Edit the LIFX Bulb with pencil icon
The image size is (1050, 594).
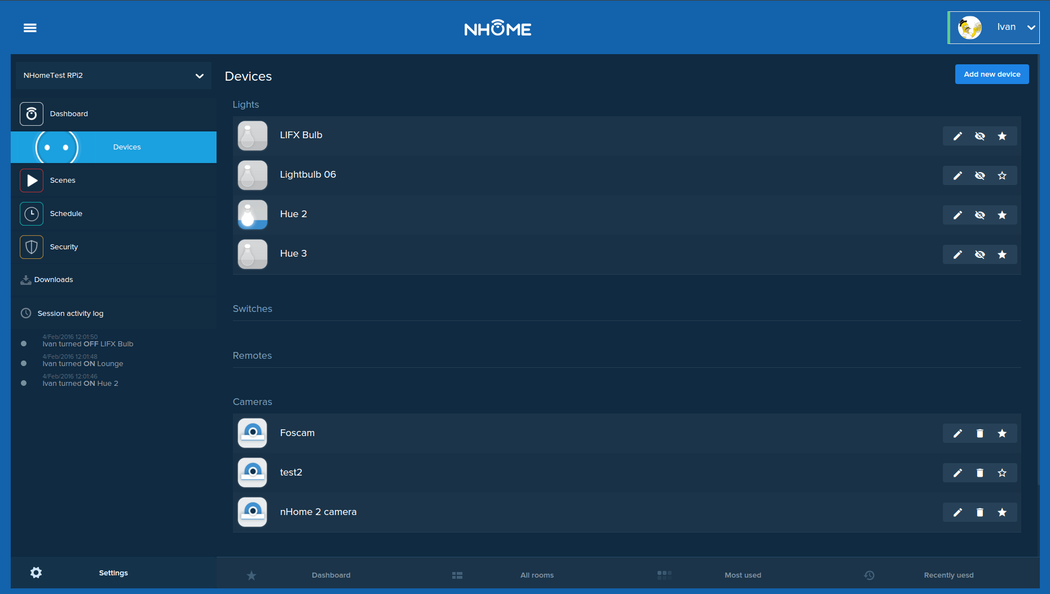pos(957,136)
